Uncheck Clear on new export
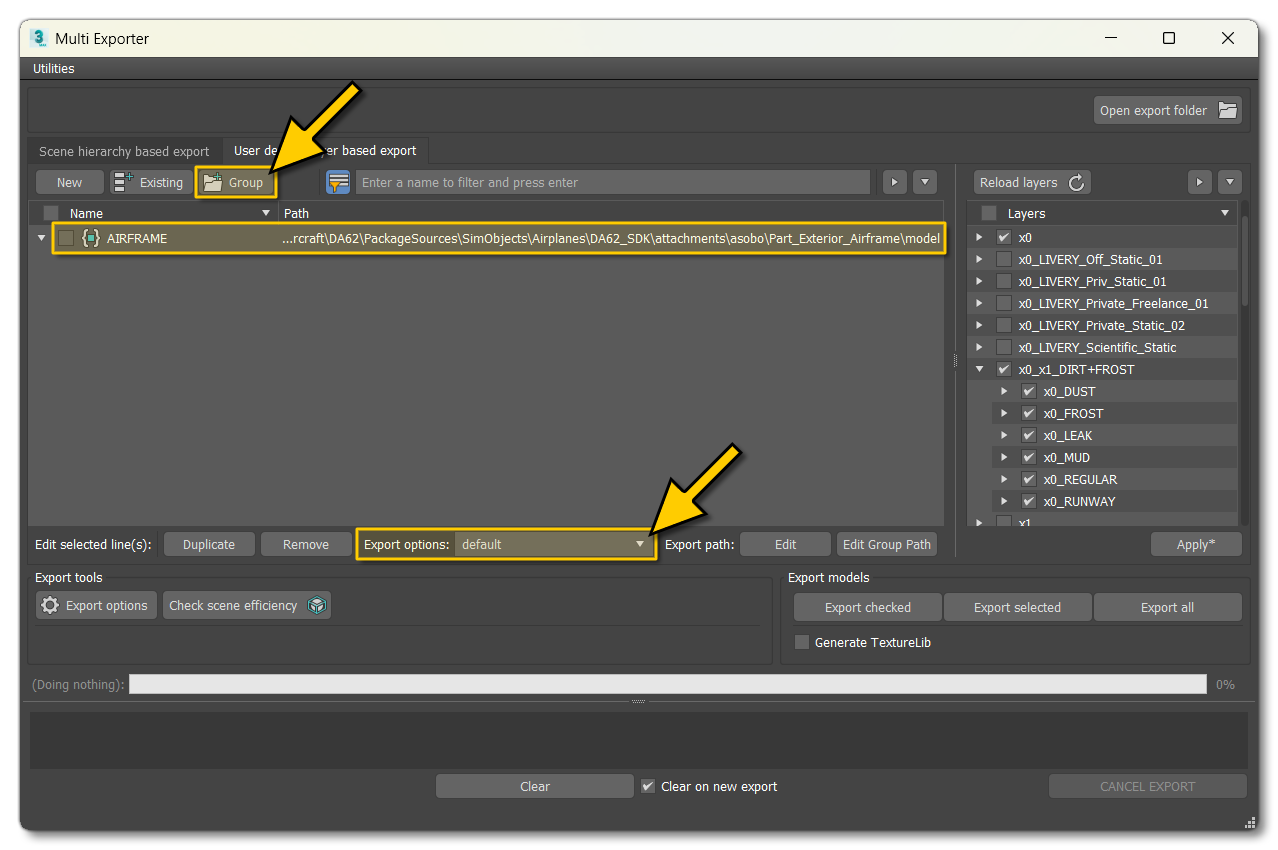 (x=647, y=786)
